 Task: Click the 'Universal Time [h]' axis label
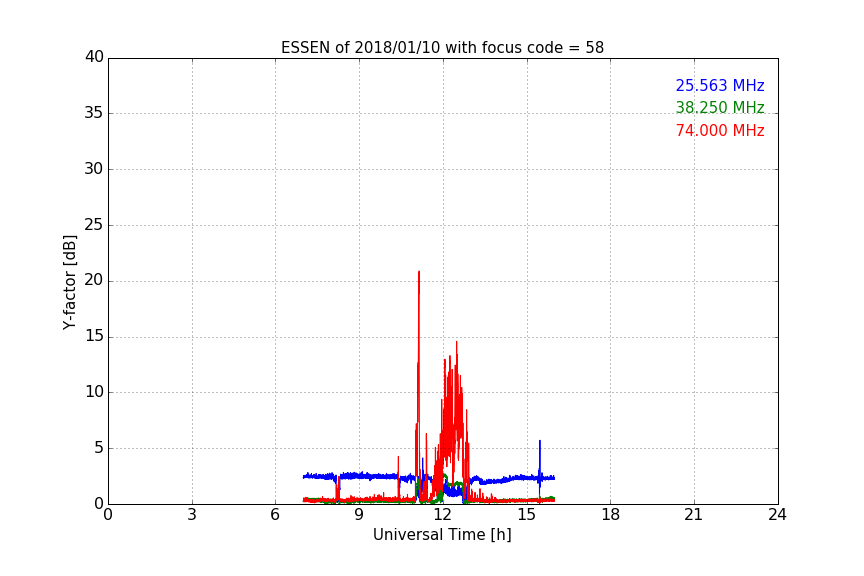point(442,535)
